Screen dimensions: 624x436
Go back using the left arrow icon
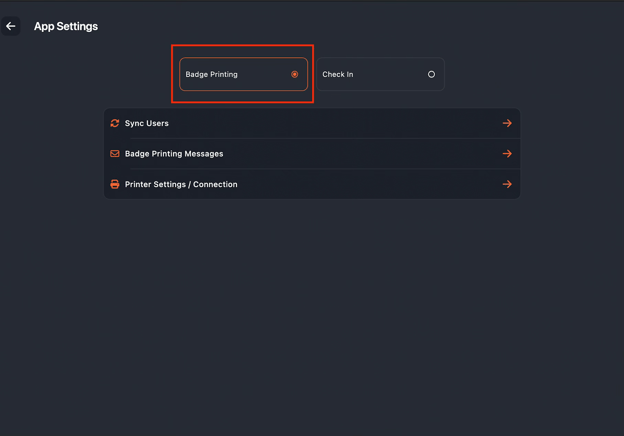tap(11, 26)
